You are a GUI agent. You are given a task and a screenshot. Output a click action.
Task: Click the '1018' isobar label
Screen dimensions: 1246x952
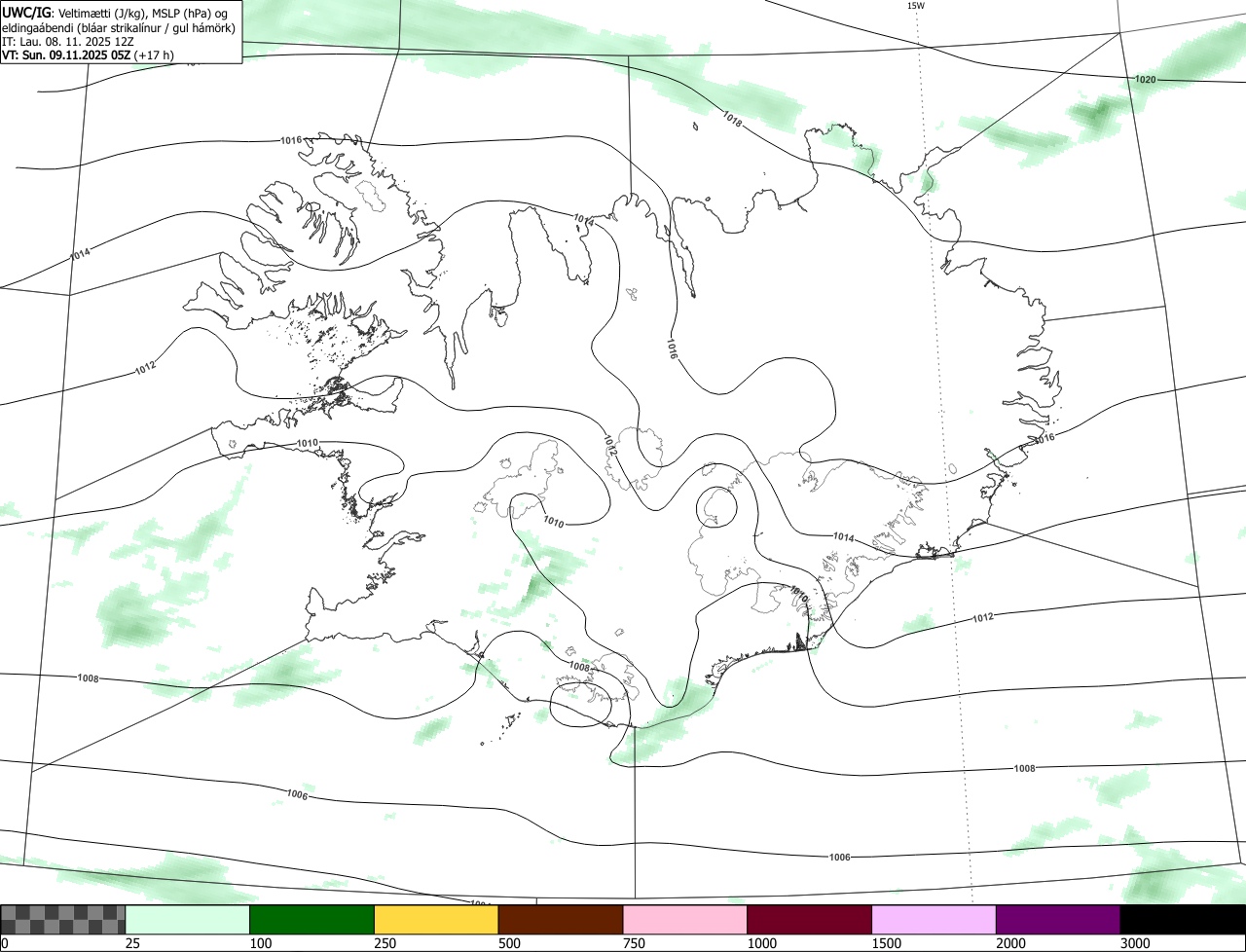pos(732,119)
